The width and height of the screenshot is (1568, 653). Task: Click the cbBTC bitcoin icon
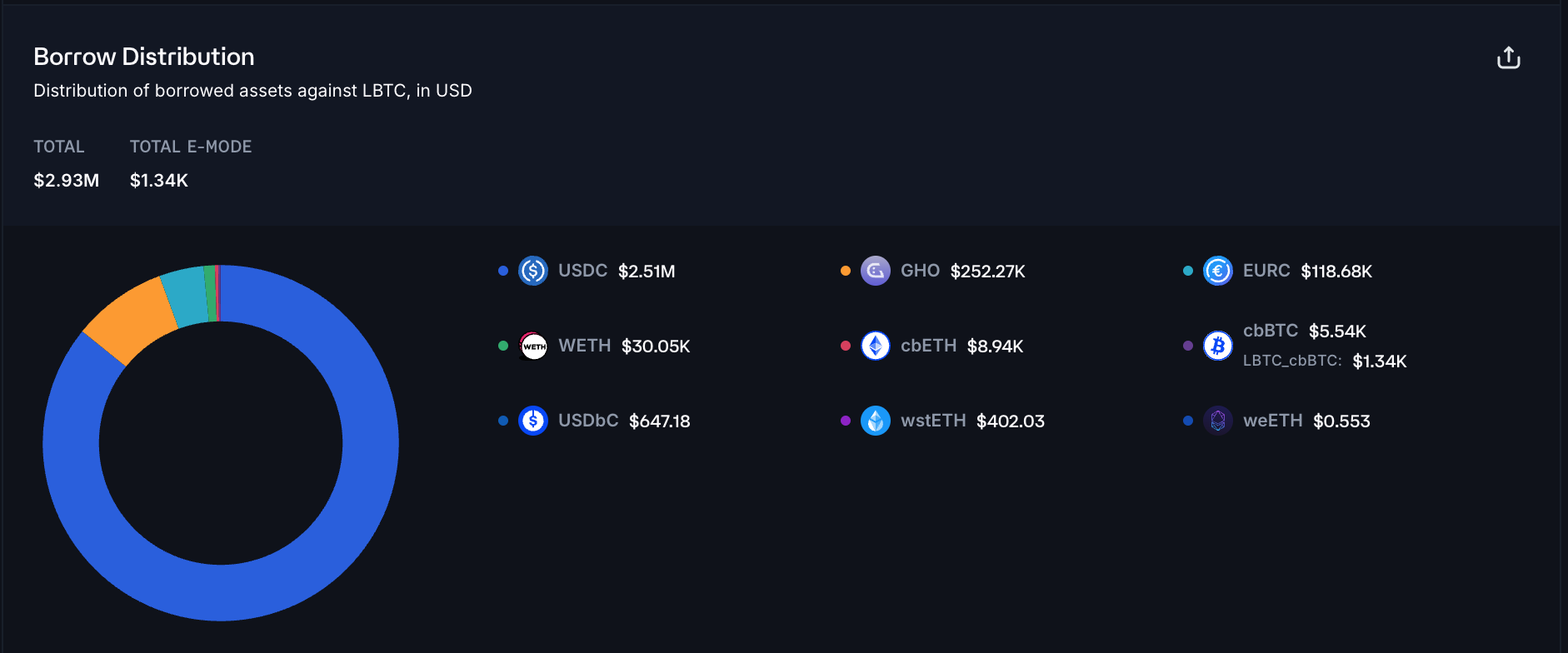pos(1217,346)
